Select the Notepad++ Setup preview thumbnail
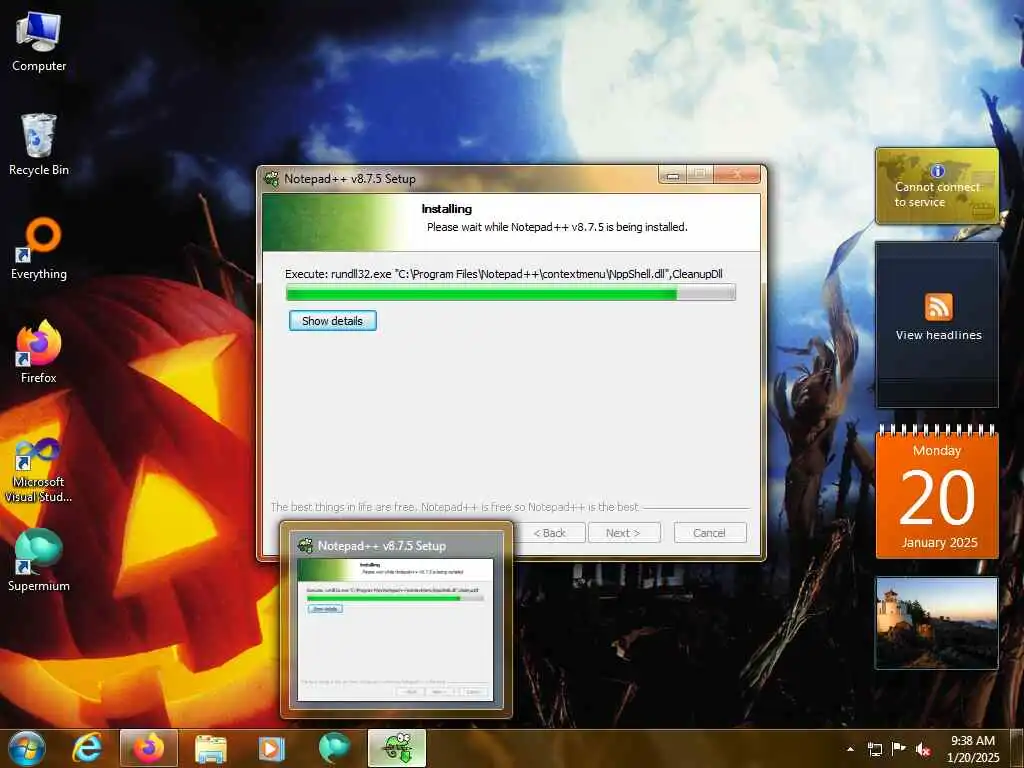Screen dimensions: 1024x768 pyautogui.click(x=396, y=620)
